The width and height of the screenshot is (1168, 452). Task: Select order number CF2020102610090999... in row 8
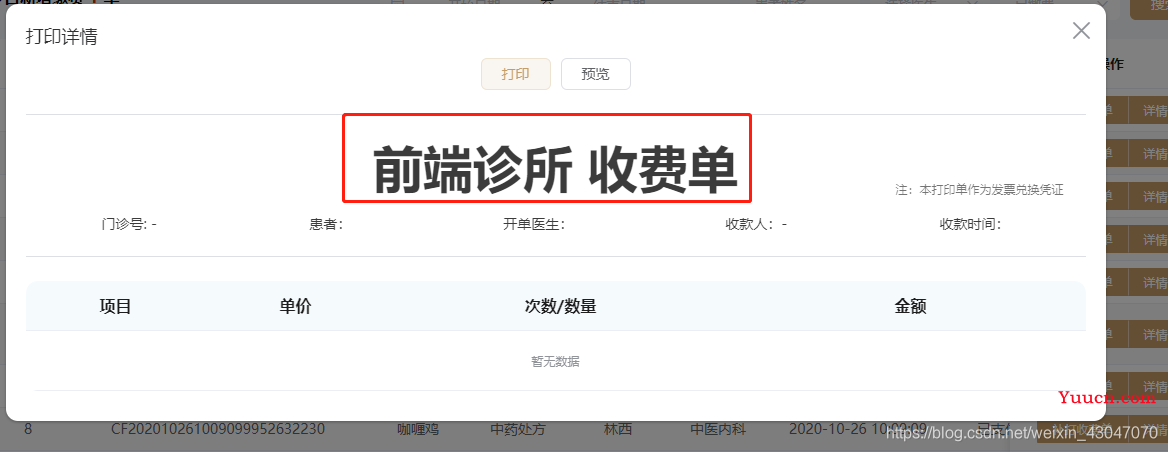point(218,430)
